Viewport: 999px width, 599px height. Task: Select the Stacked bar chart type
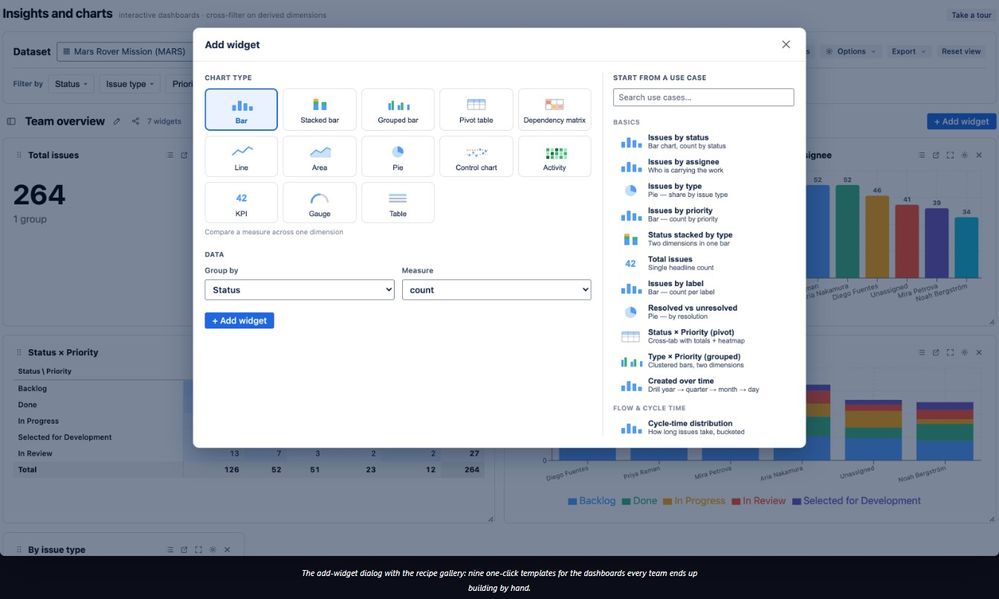pyautogui.click(x=319, y=110)
